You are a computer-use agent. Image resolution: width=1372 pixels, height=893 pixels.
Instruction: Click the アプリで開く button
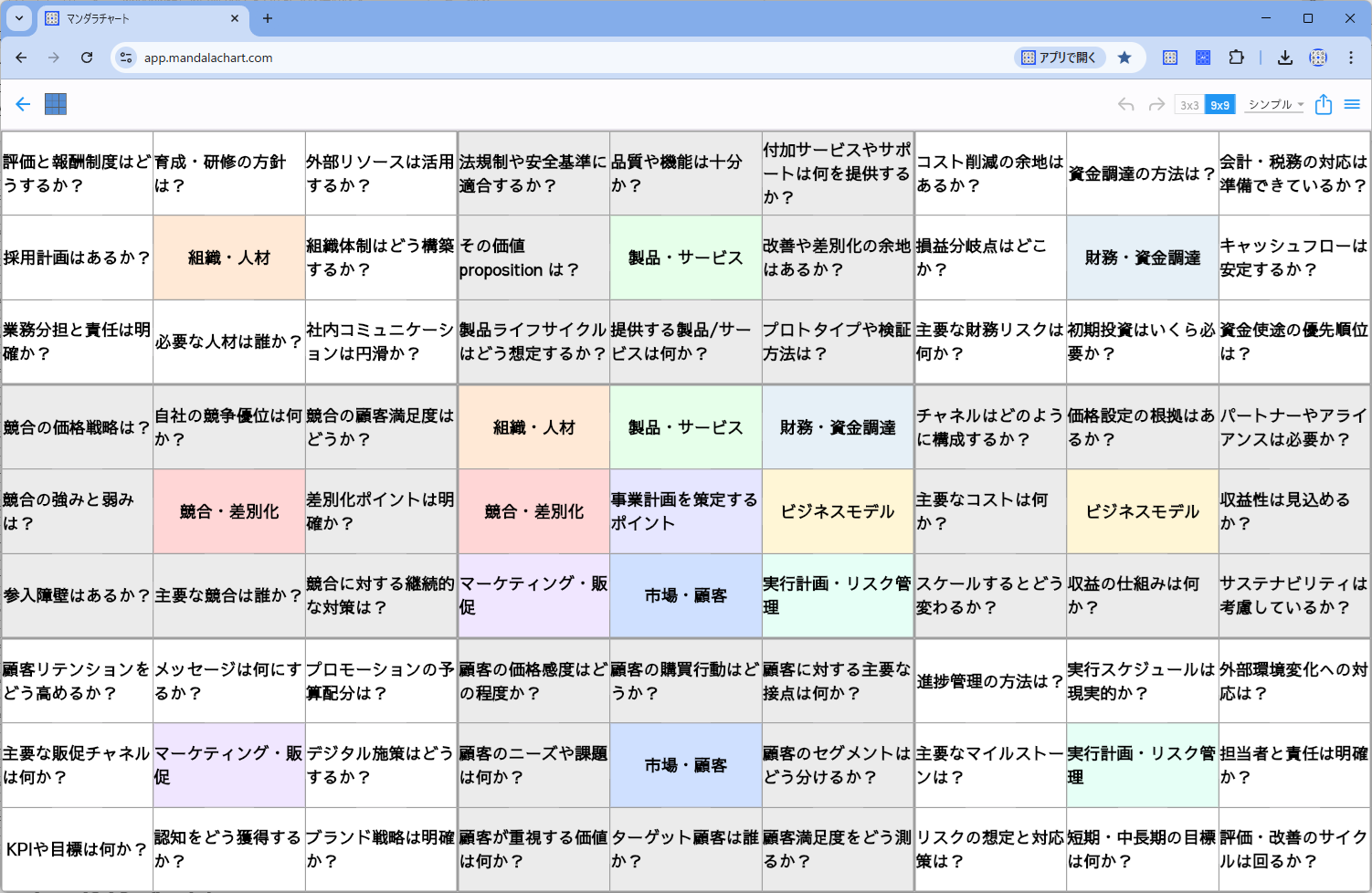click(1060, 58)
